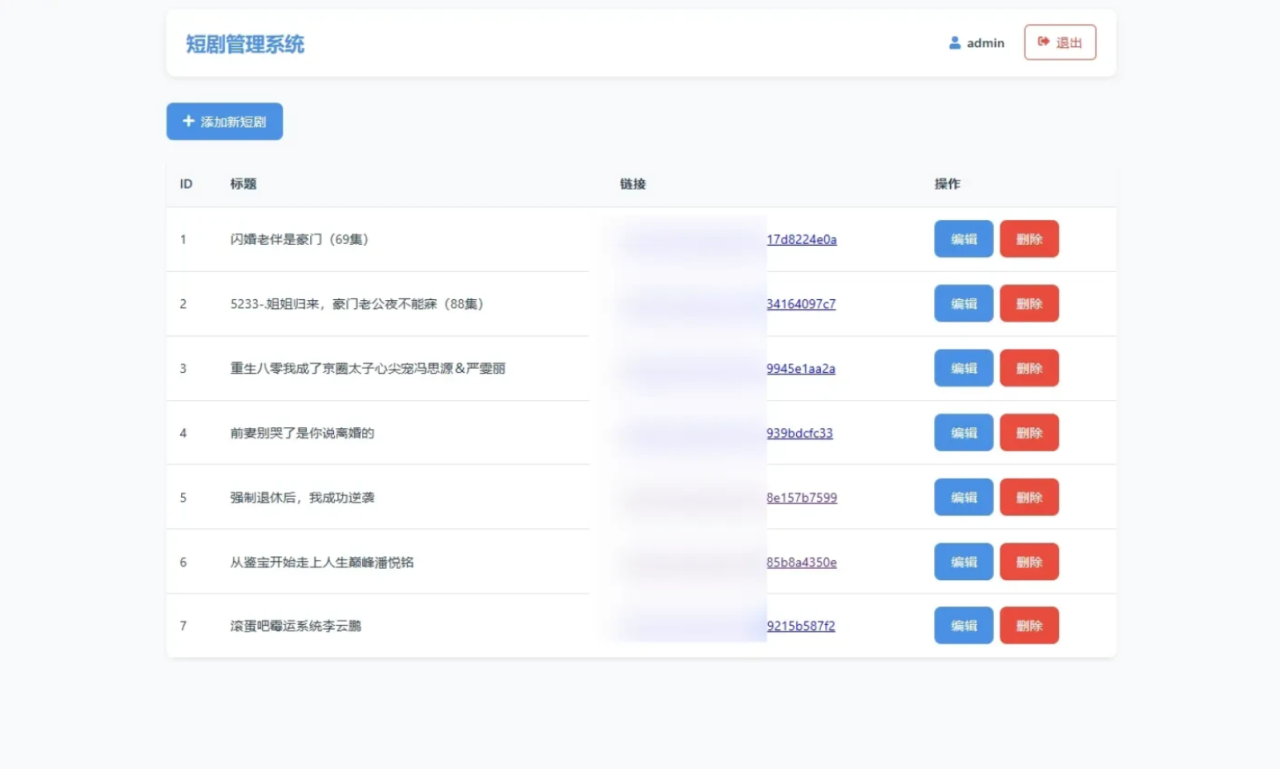
Task: Click the 链接 column header
Action: 633,184
